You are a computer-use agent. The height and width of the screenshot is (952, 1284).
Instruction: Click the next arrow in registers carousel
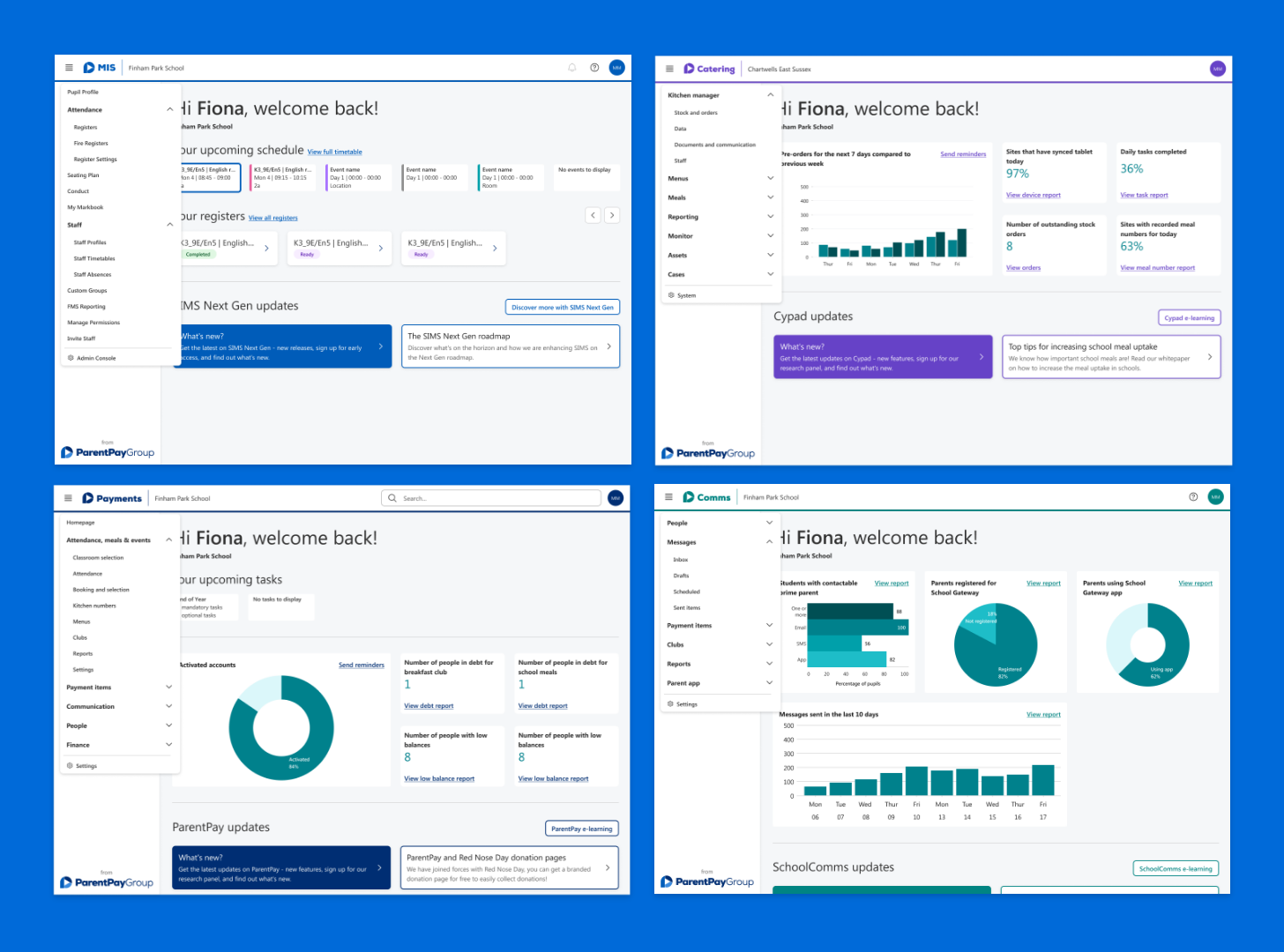(x=612, y=215)
